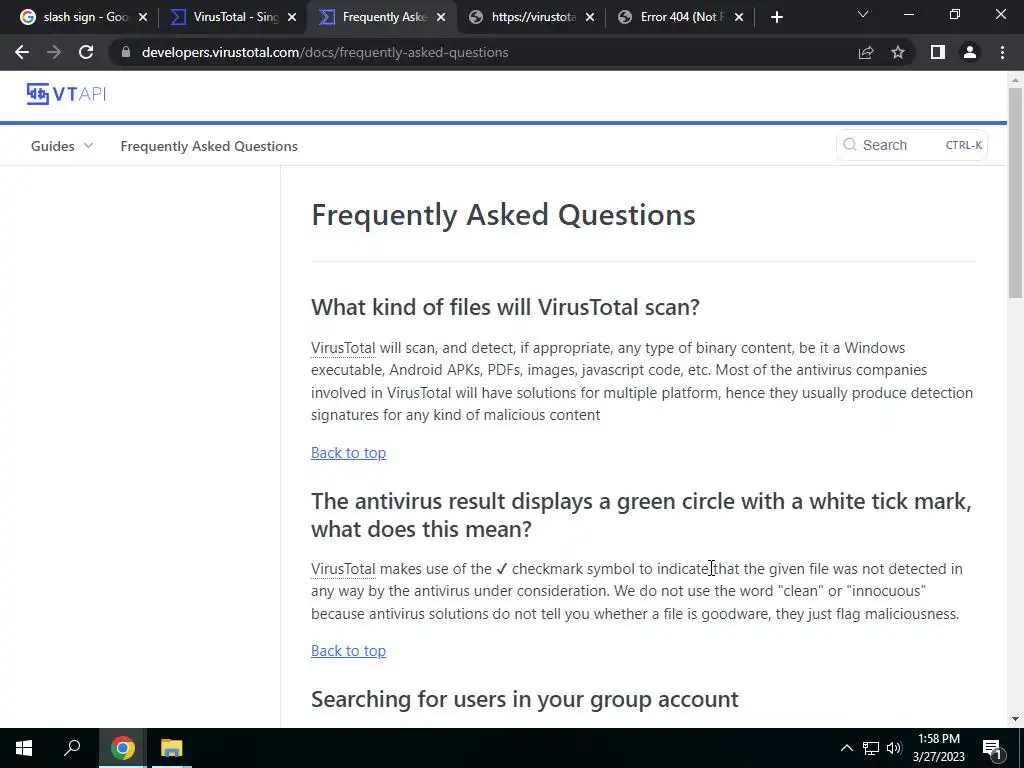Close the 'Frequently Asked' tab
1024x768 pixels.
pos(441,17)
